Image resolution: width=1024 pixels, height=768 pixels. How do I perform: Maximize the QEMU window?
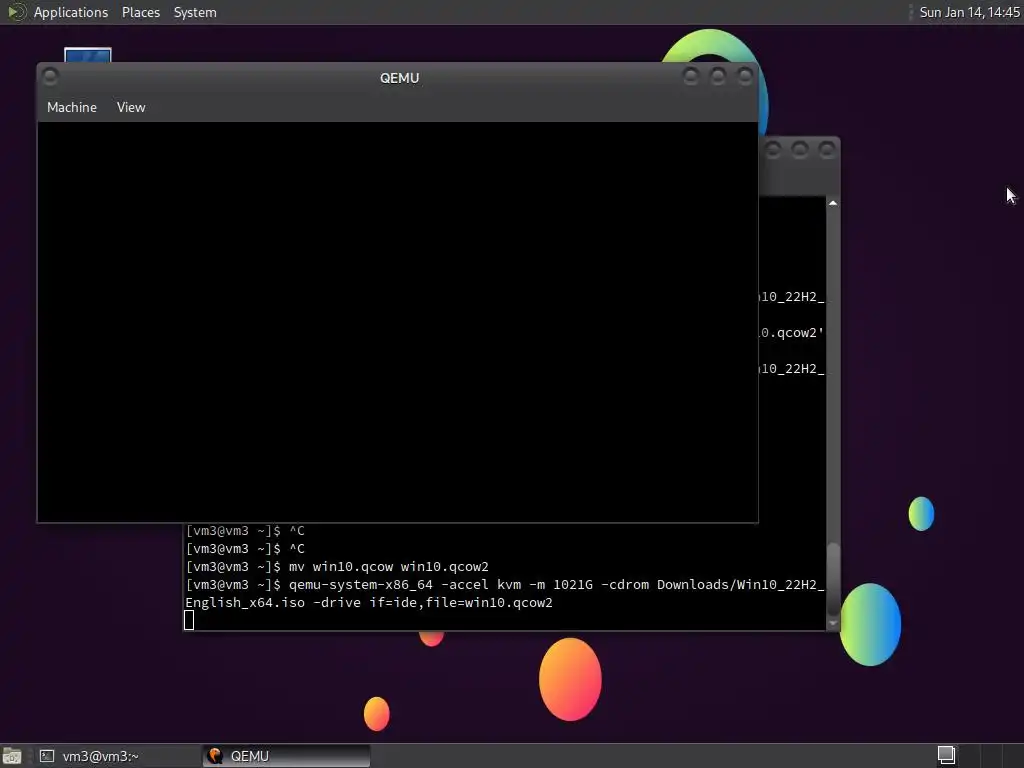pos(718,77)
